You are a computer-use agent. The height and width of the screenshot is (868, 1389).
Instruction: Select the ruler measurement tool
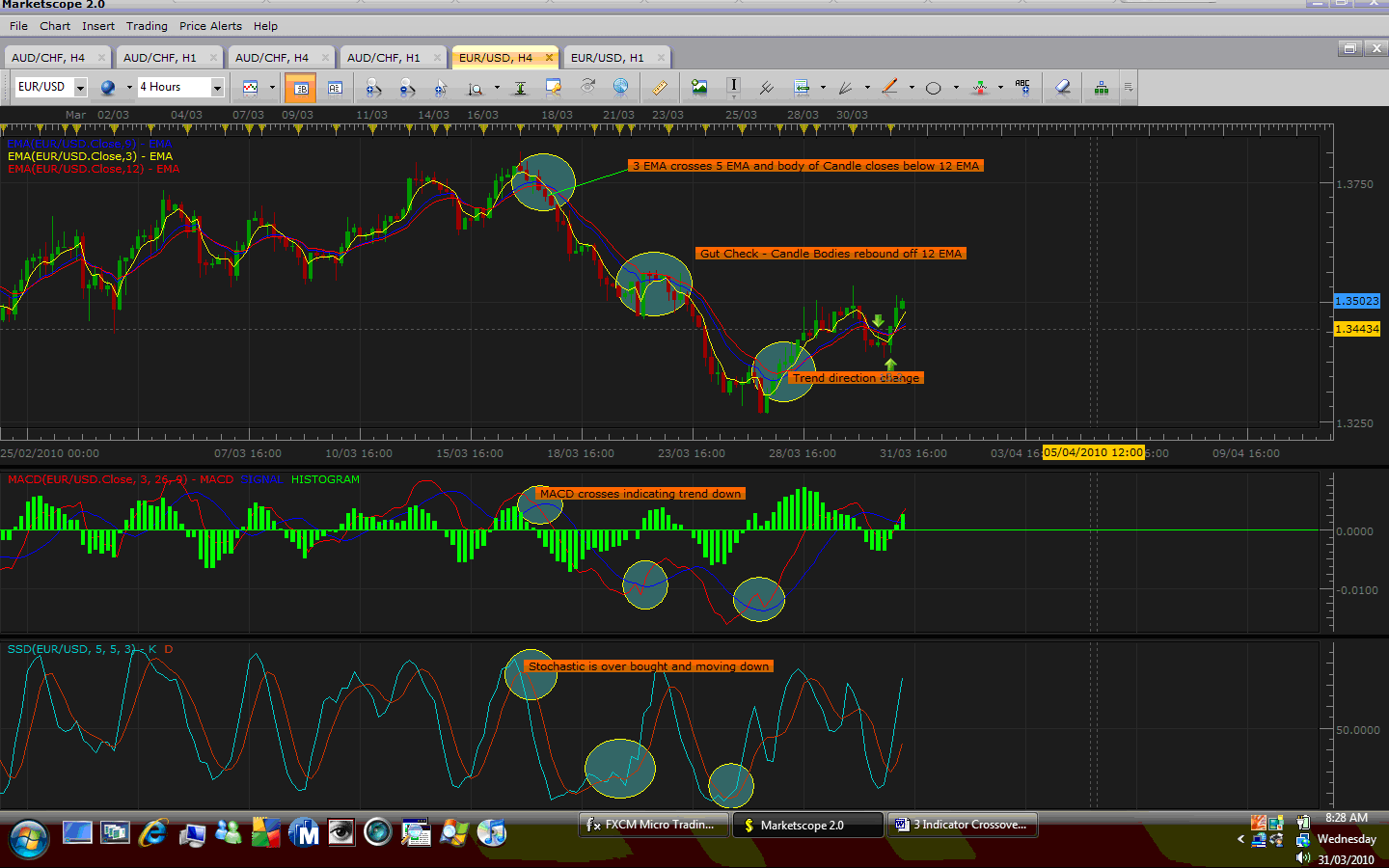click(659, 88)
